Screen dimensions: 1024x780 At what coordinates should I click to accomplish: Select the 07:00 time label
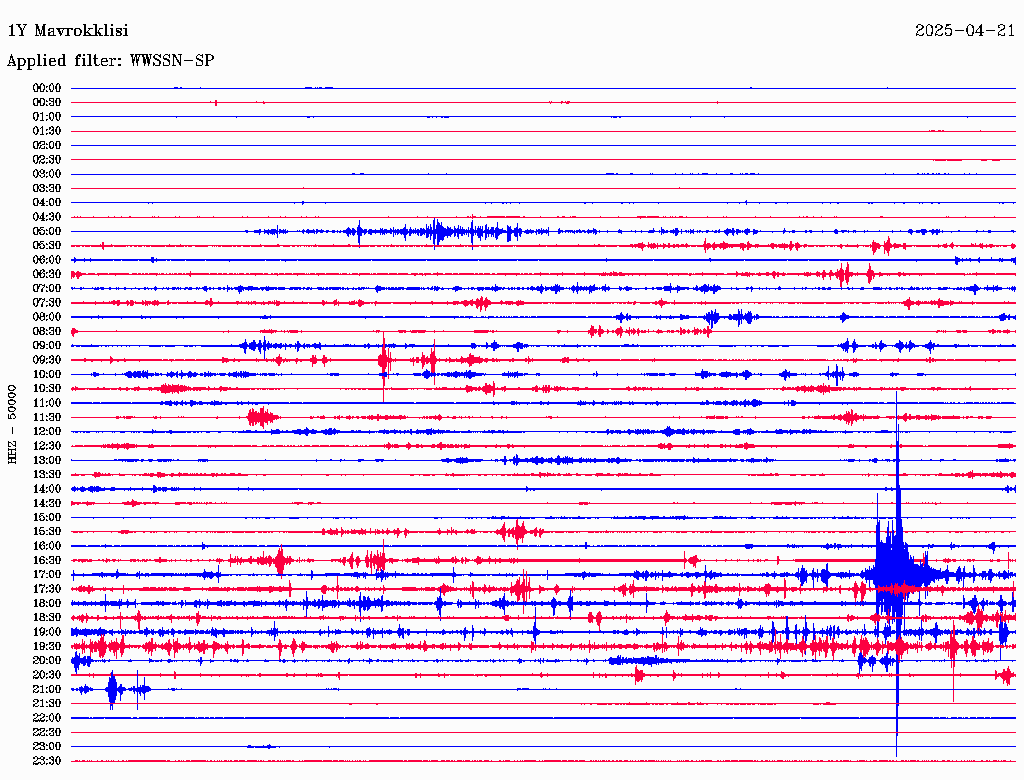pyautogui.click(x=47, y=289)
